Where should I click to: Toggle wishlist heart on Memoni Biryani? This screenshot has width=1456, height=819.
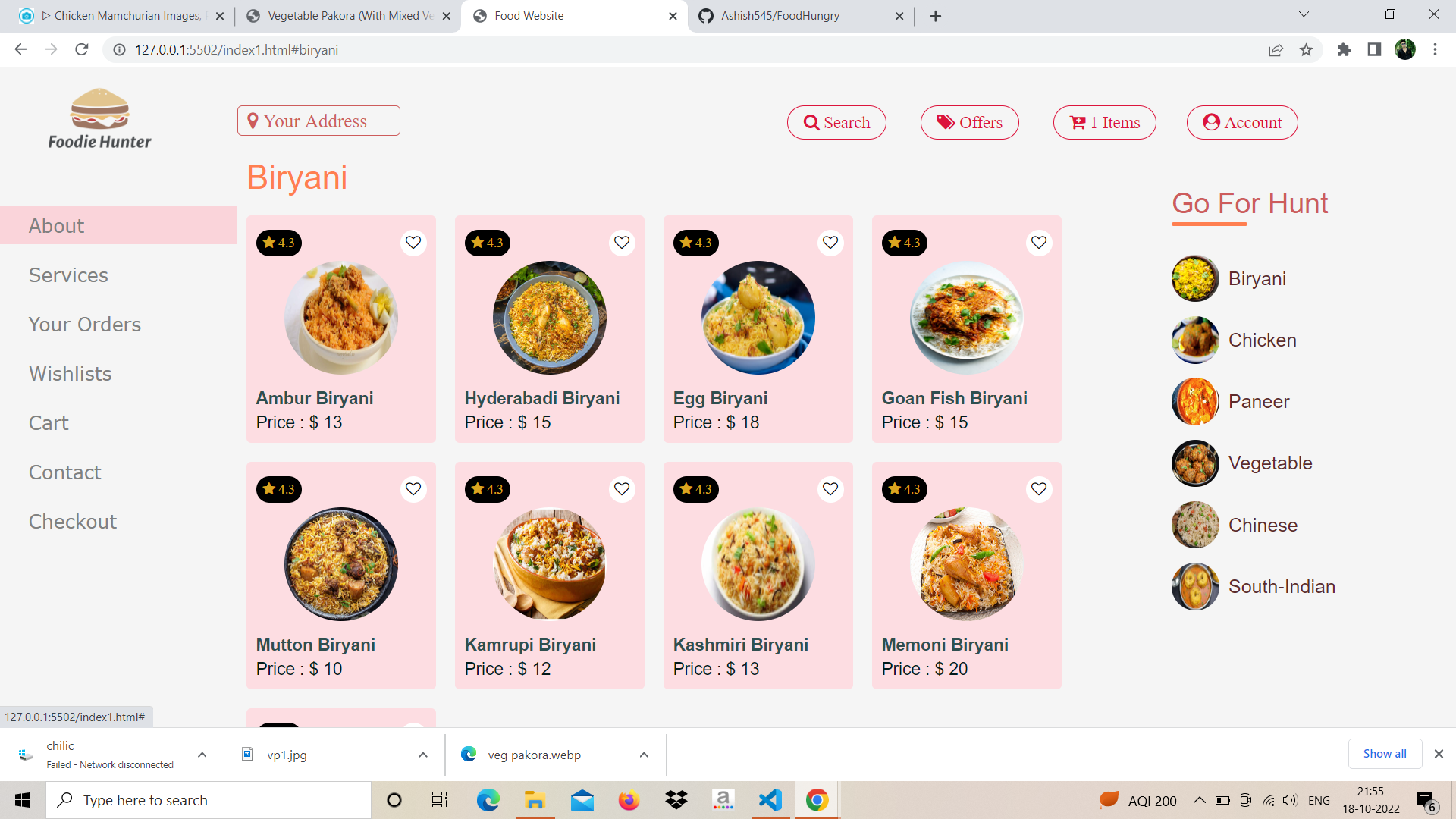click(x=1039, y=489)
